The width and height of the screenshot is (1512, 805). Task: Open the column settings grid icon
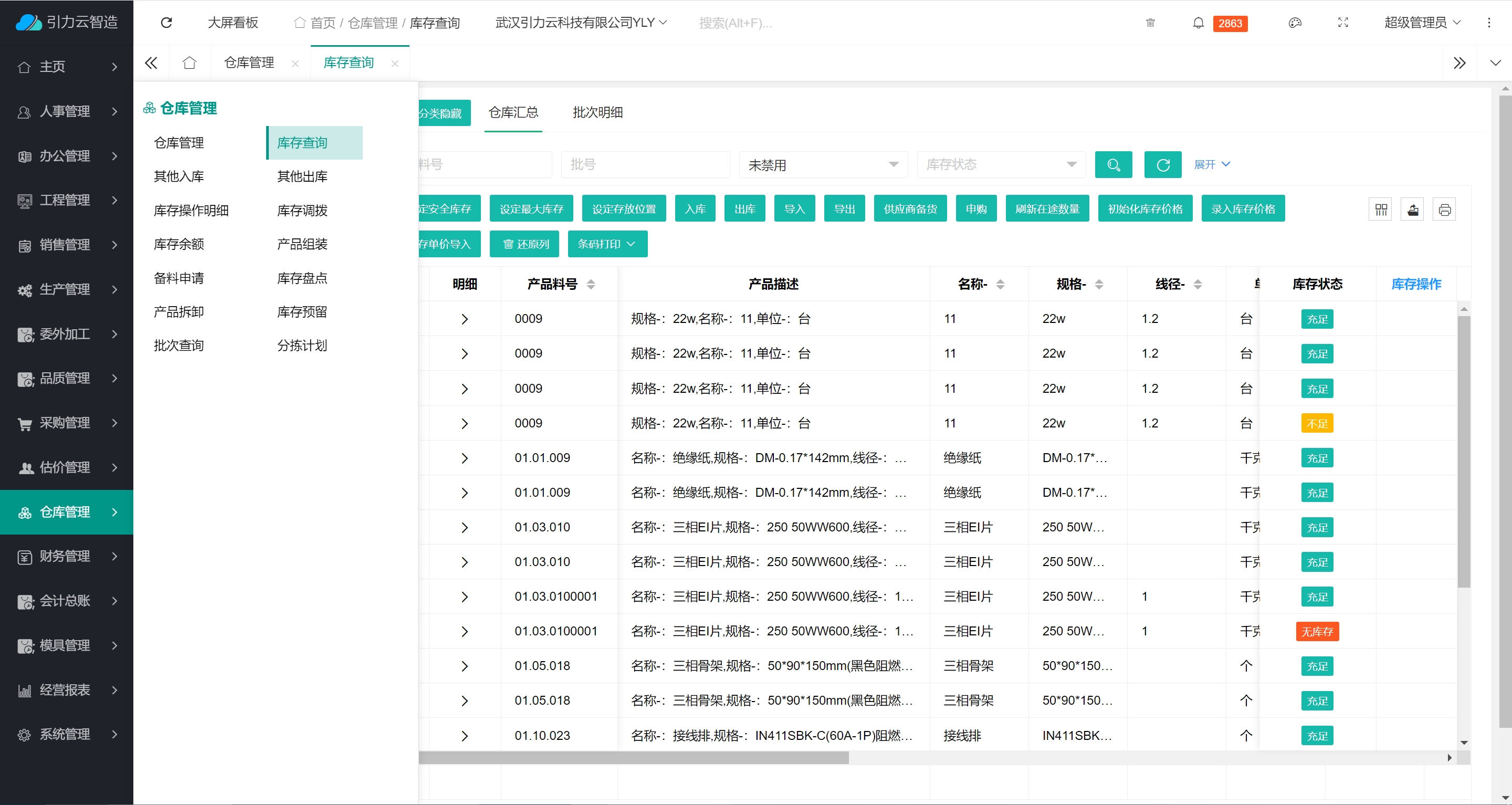click(x=1381, y=210)
